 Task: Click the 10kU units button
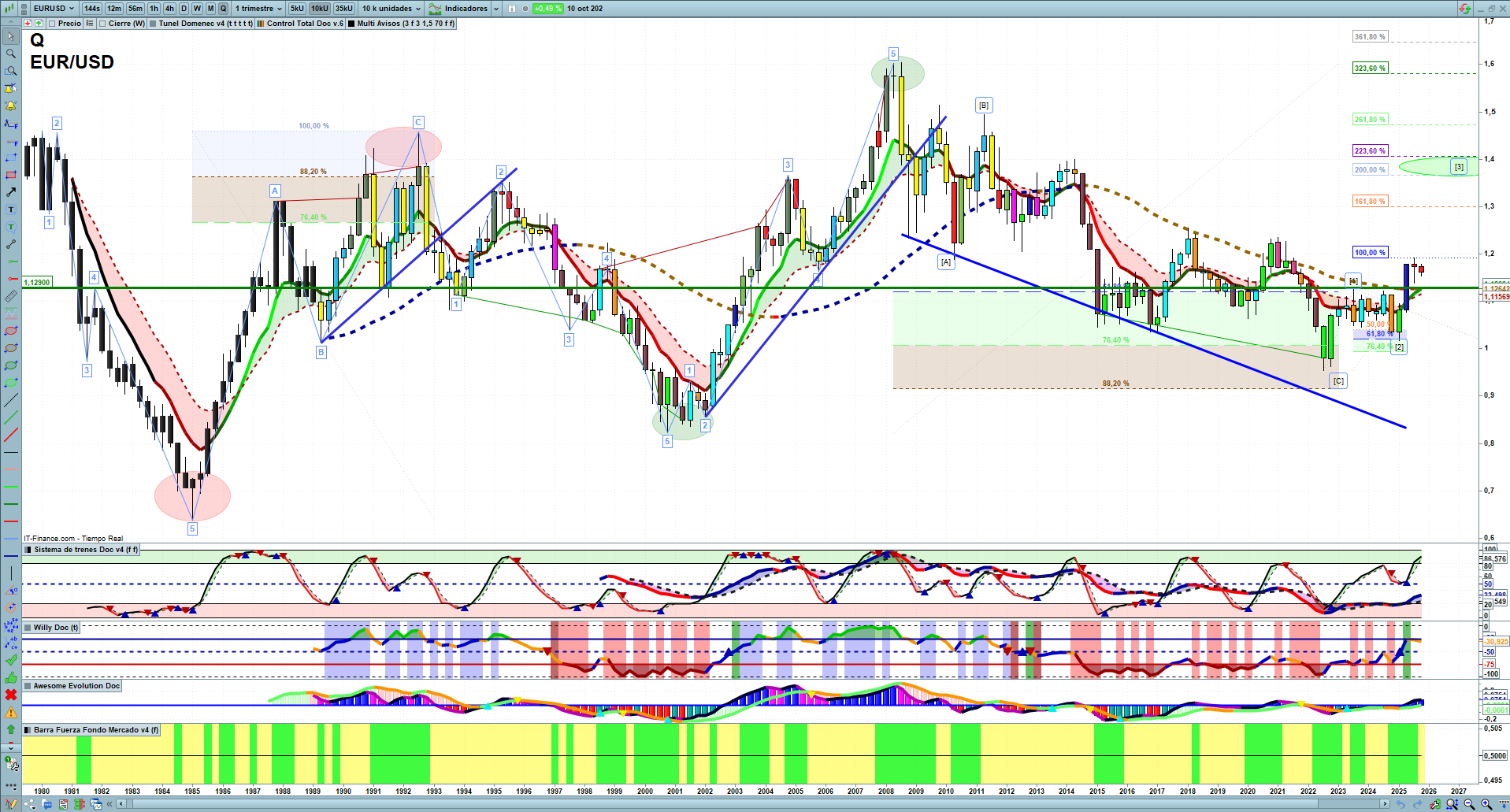coord(320,9)
